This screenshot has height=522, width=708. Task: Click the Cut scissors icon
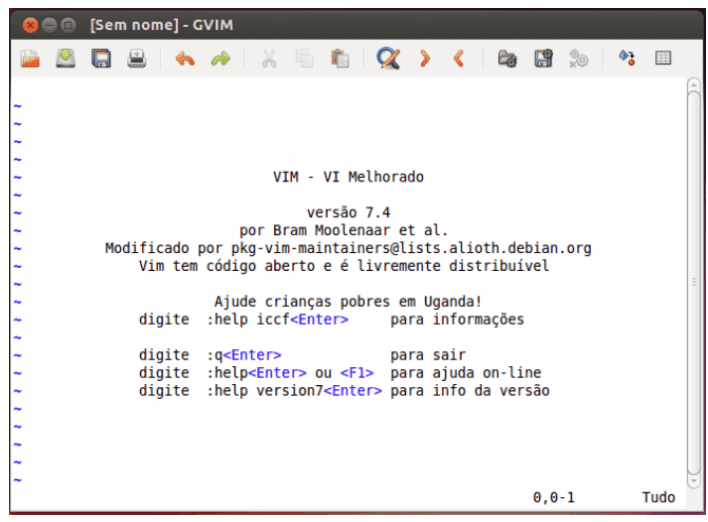pos(268,59)
